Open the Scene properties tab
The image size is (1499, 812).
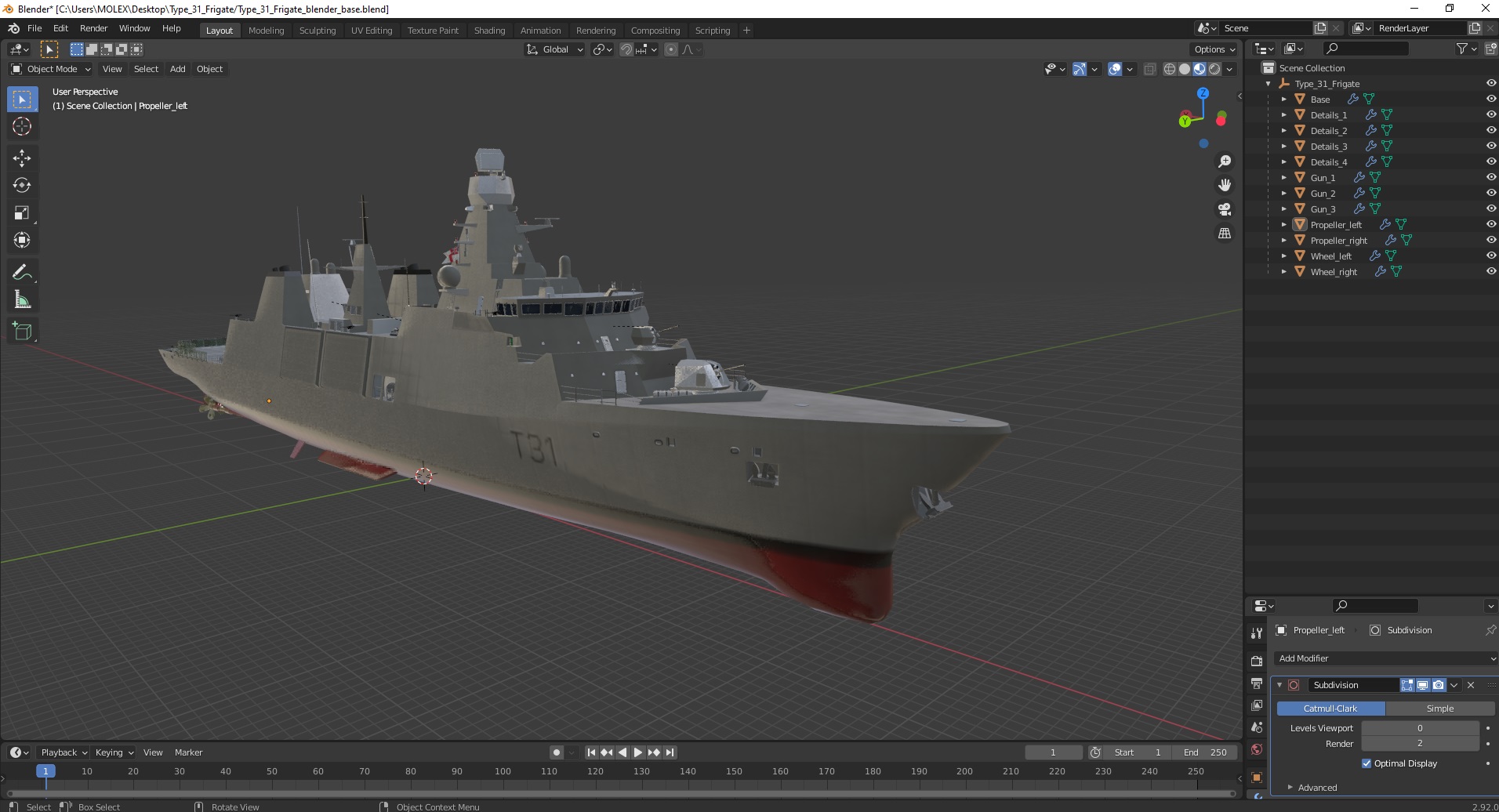point(1257,727)
